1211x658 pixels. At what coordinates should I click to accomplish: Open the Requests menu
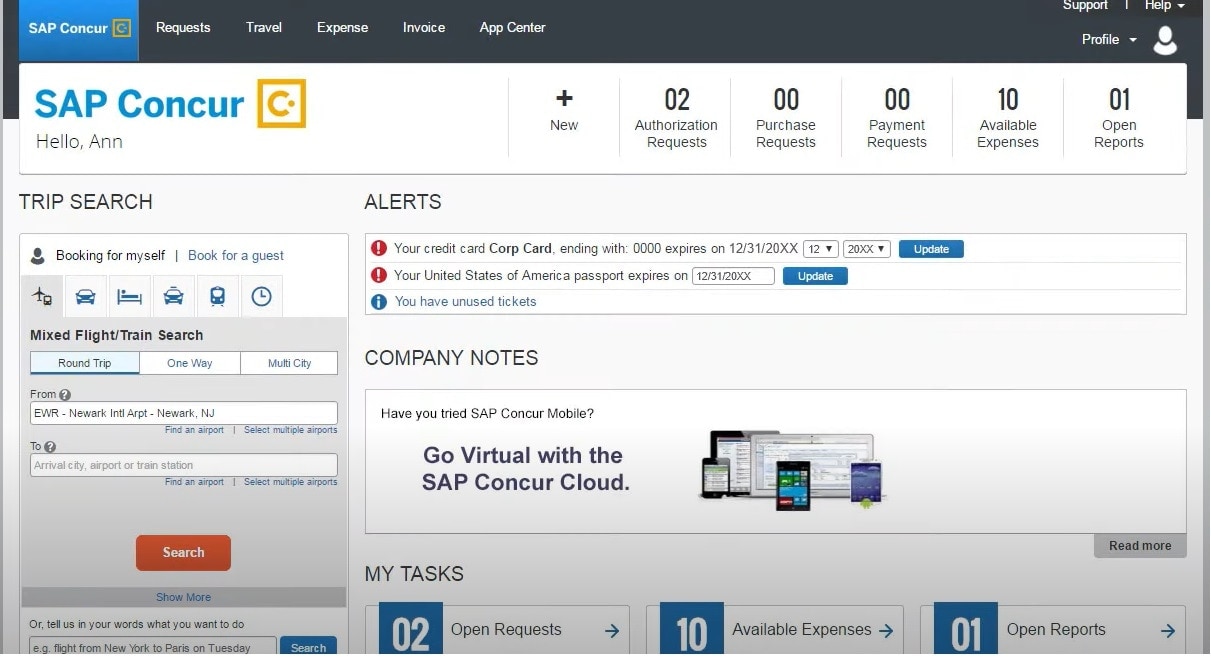[183, 28]
